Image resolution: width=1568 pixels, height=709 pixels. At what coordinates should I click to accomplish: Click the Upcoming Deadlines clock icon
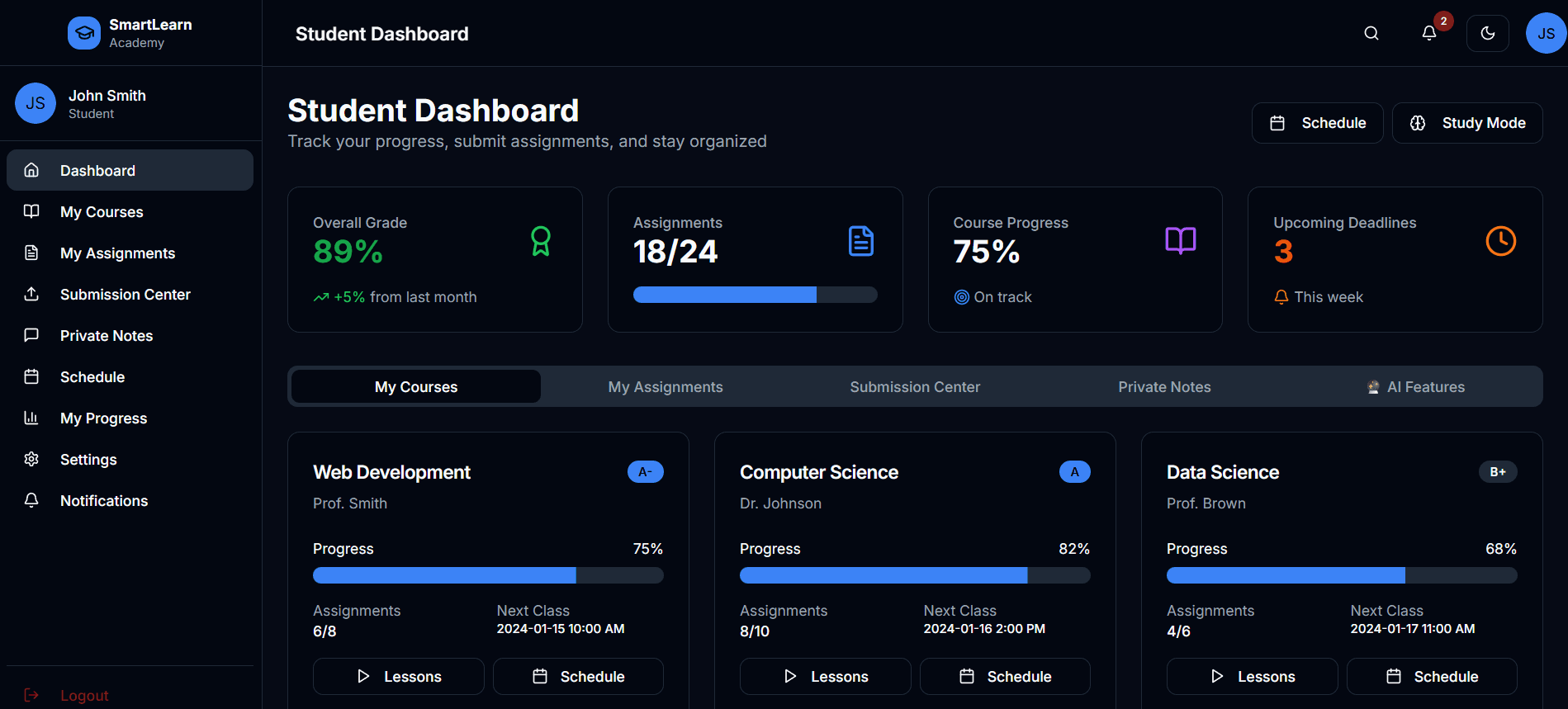tap(1500, 241)
